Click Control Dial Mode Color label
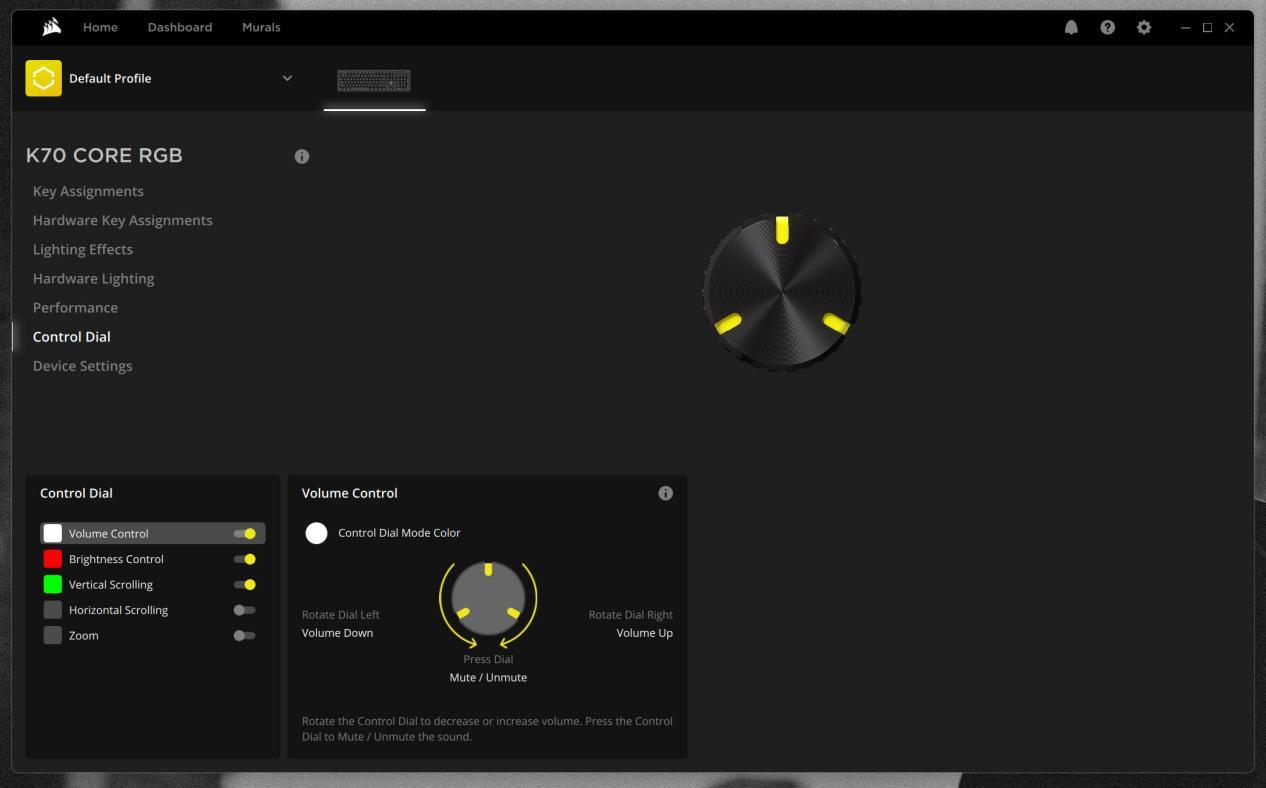The height and width of the screenshot is (788, 1266). pos(399,533)
